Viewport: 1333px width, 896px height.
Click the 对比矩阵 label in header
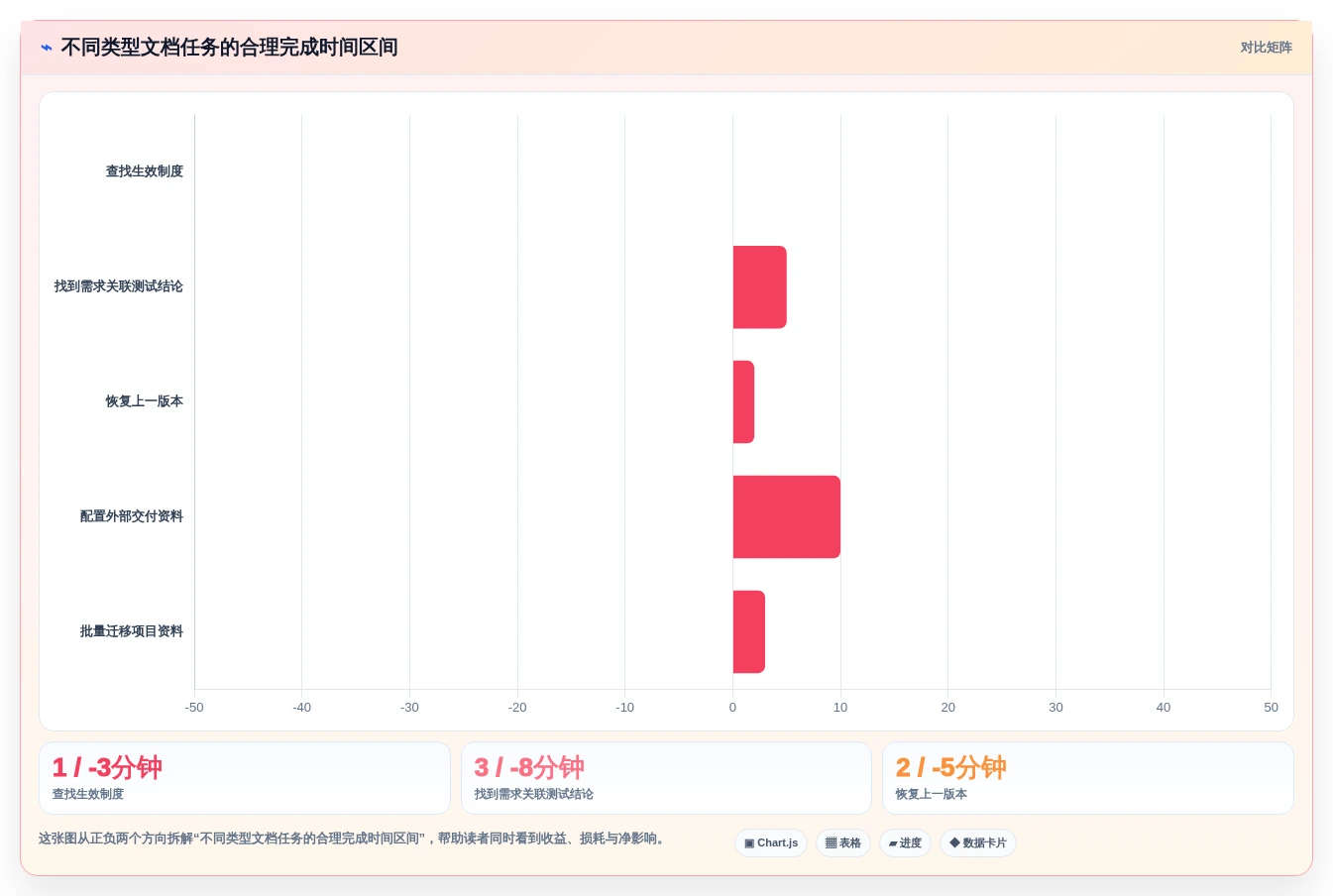[x=1266, y=48]
